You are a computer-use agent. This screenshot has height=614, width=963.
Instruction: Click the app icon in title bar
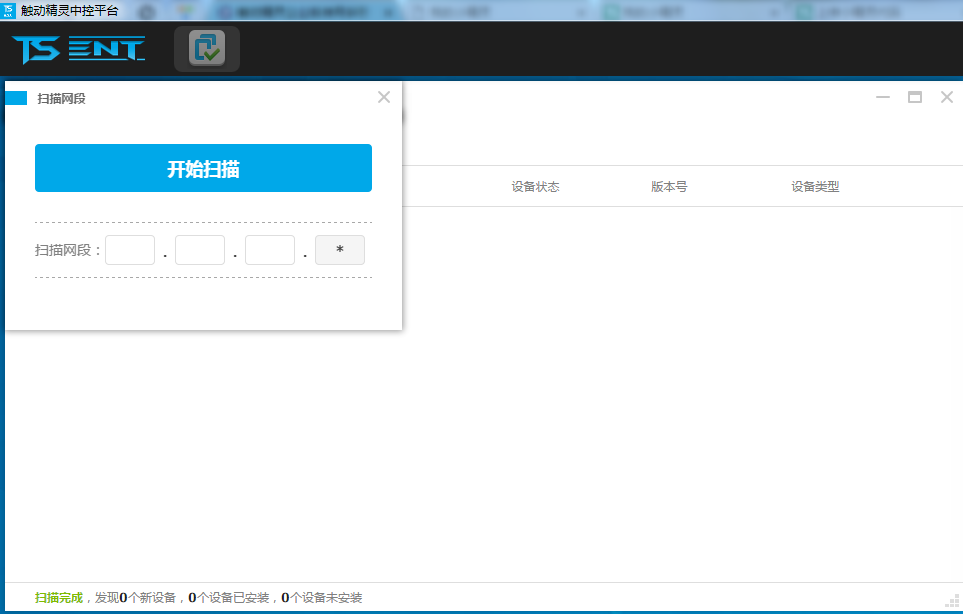pyautogui.click(x=10, y=10)
